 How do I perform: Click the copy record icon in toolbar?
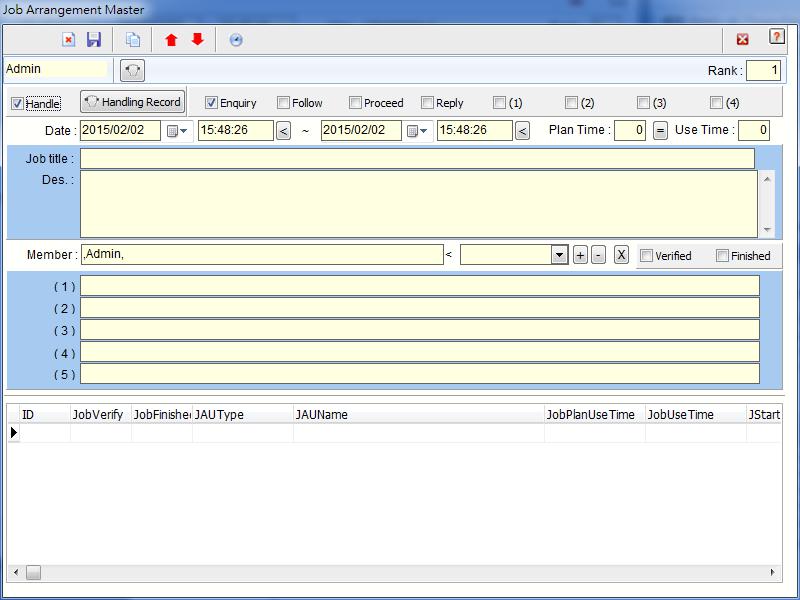[x=133, y=40]
